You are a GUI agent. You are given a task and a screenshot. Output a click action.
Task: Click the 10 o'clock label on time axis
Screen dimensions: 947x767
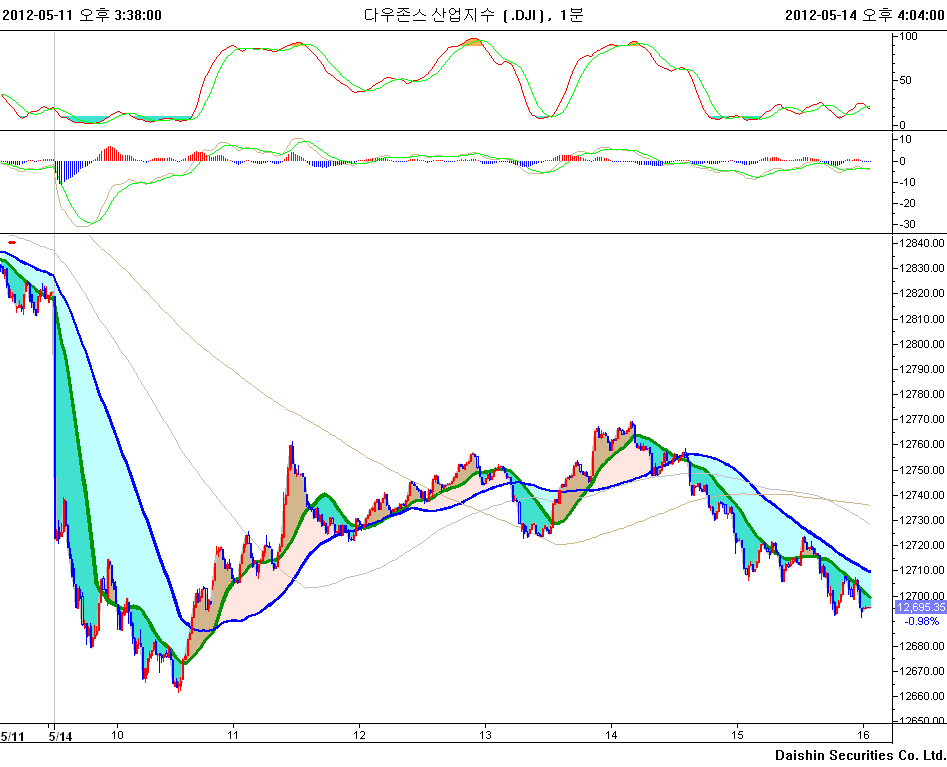coord(117,736)
